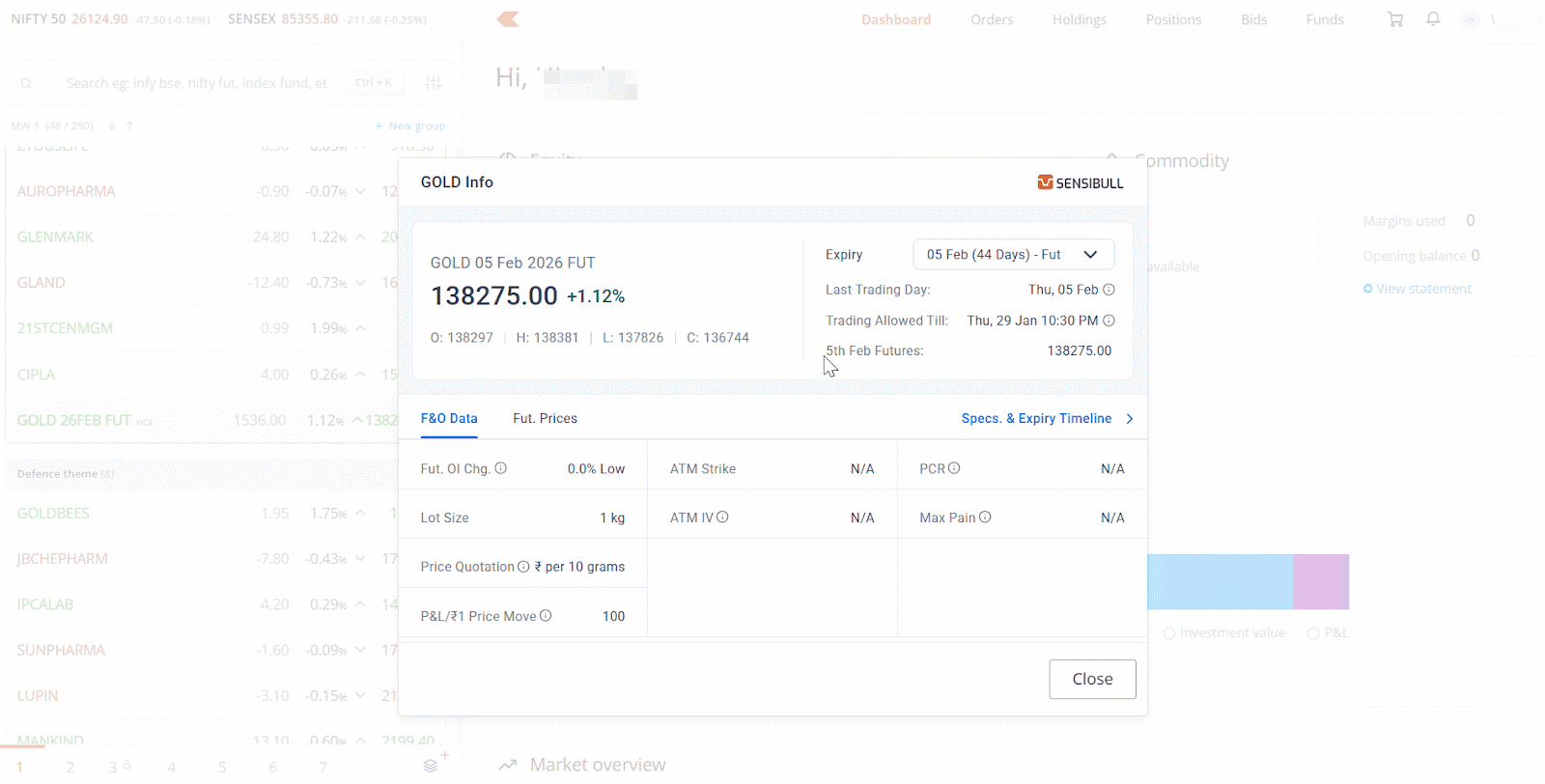
Task: Click the Kite logo icon
Action: (x=508, y=19)
